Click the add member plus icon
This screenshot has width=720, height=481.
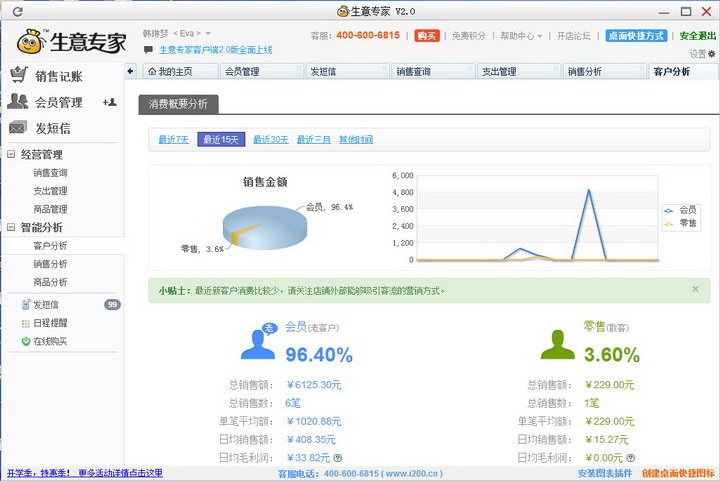tap(109, 102)
